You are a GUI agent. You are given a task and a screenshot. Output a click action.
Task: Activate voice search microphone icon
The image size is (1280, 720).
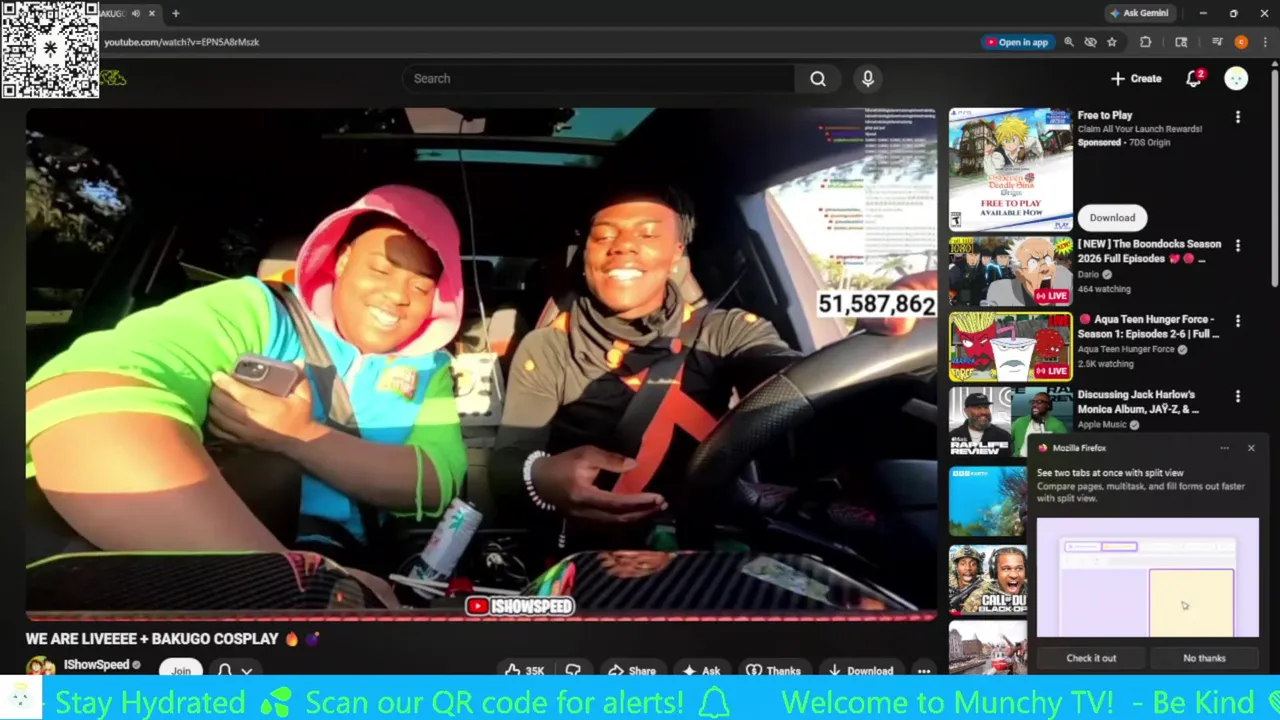pyautogui.click(x=868, y=79)
